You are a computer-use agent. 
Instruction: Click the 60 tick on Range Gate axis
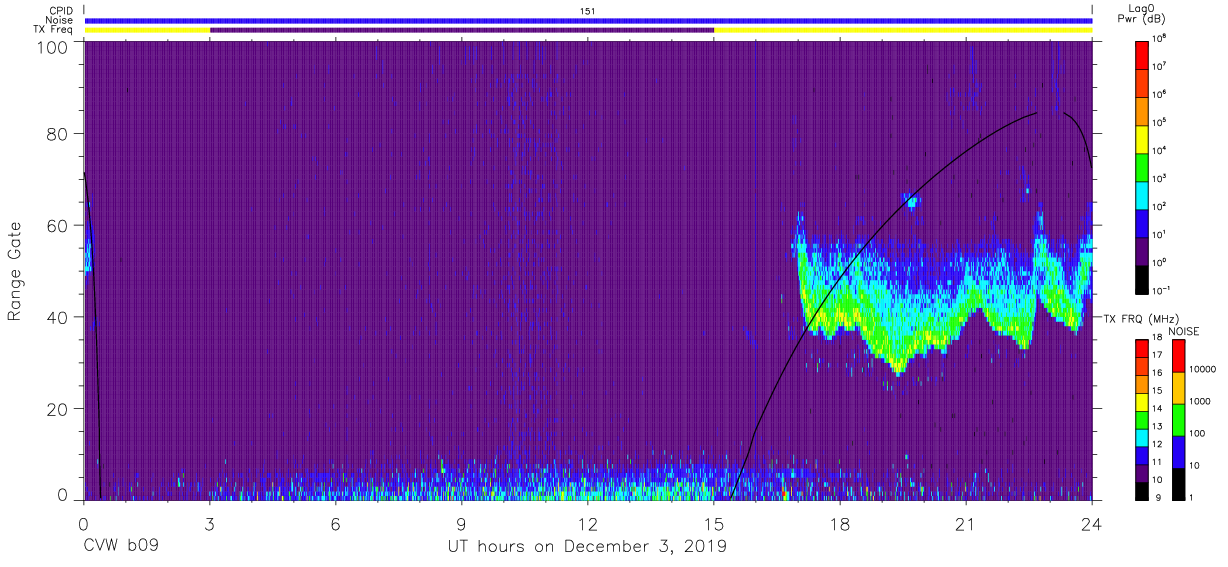tap(56, 225)
